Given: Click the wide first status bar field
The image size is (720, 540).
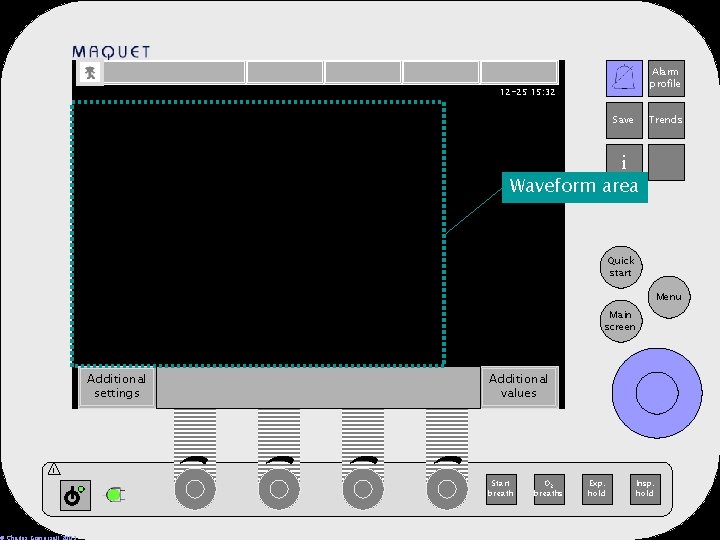Looking at the screenshot, I should [x=174, y=73].
